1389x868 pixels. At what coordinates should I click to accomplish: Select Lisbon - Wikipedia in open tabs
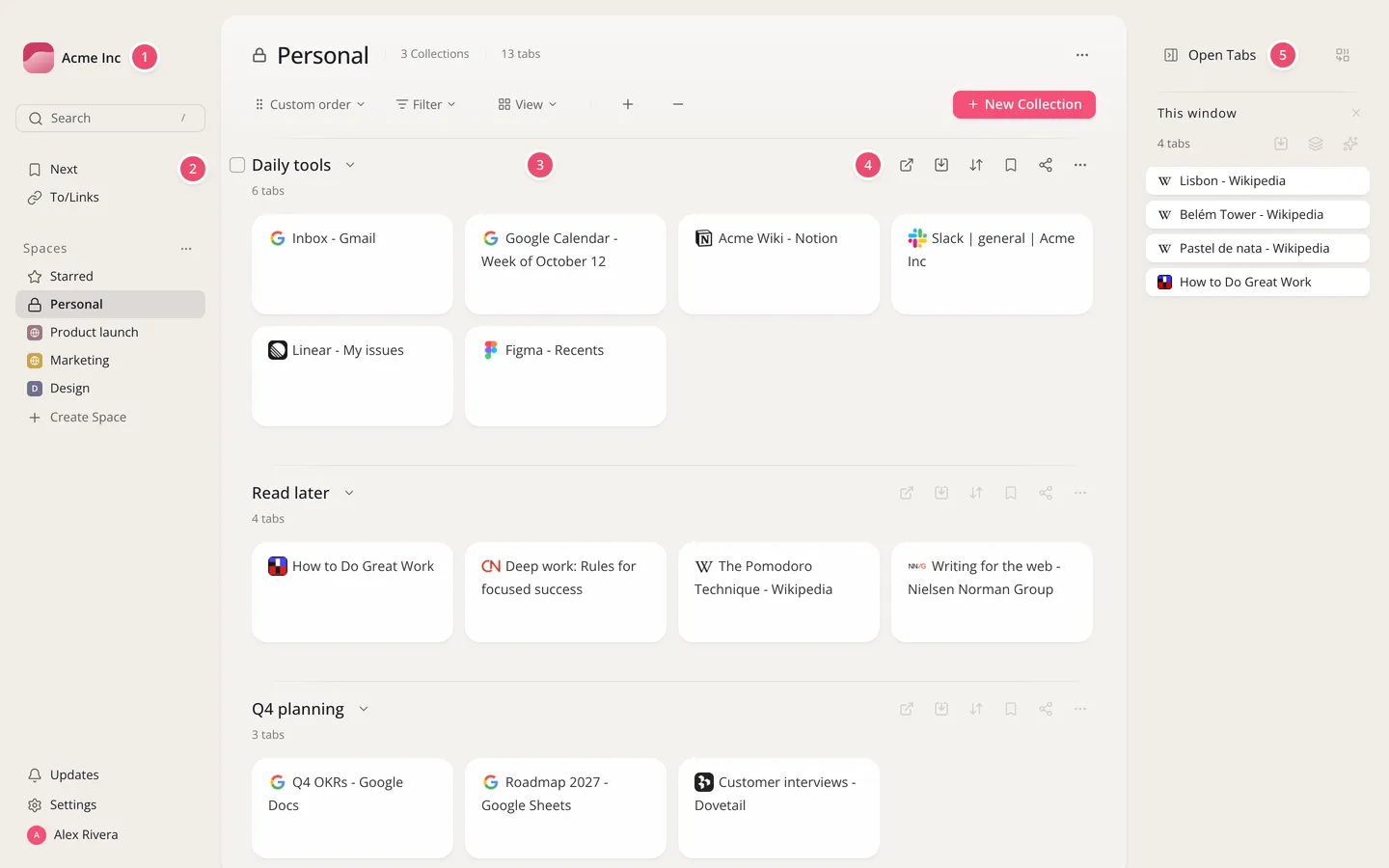(x=1258, y=180)
